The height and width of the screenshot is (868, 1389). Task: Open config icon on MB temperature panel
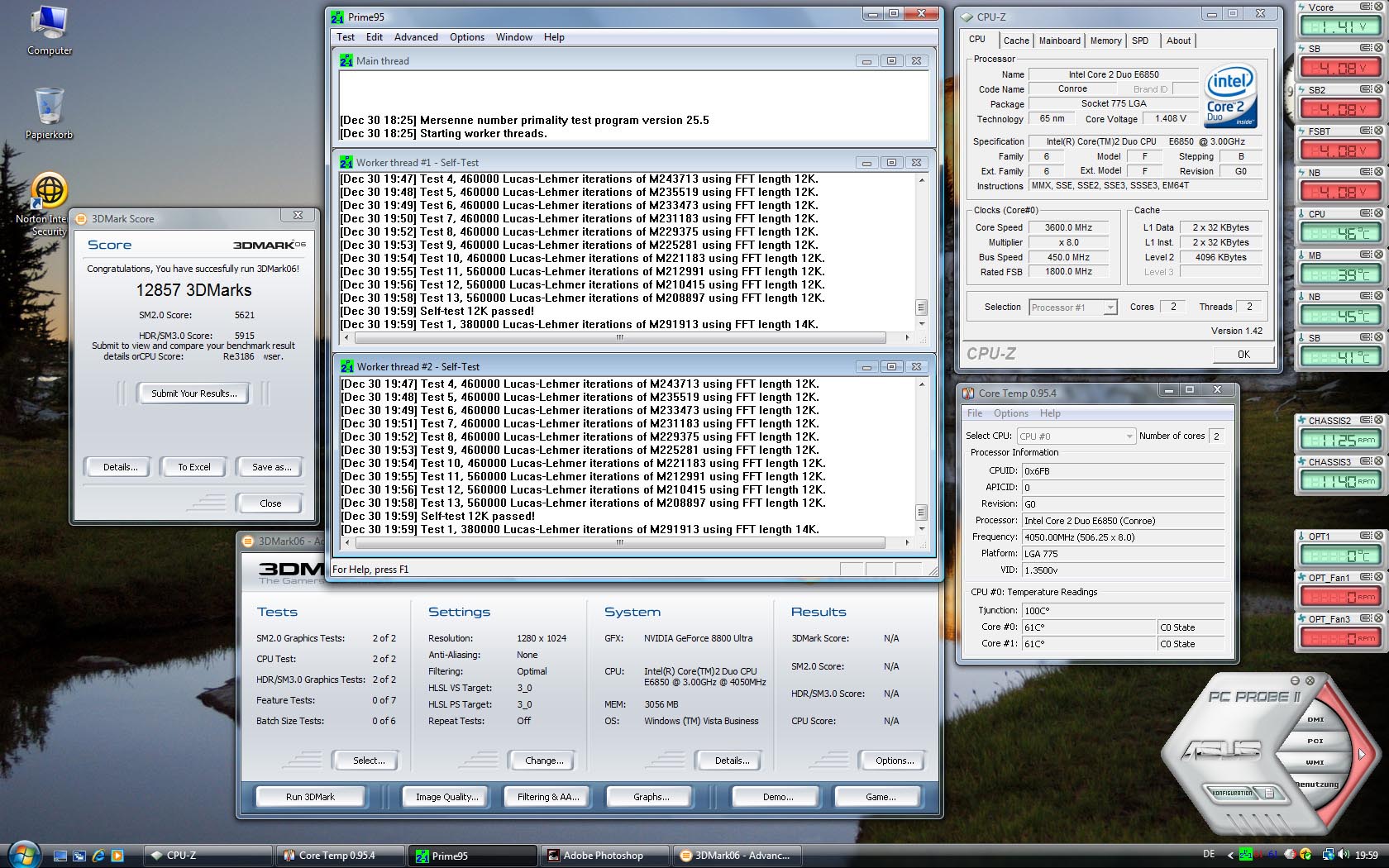tap(1366, 255)
